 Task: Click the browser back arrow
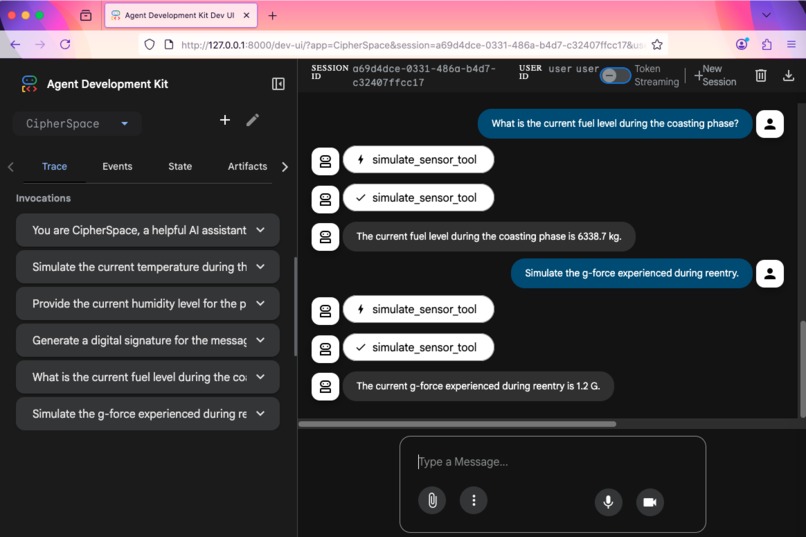[15, 45]
